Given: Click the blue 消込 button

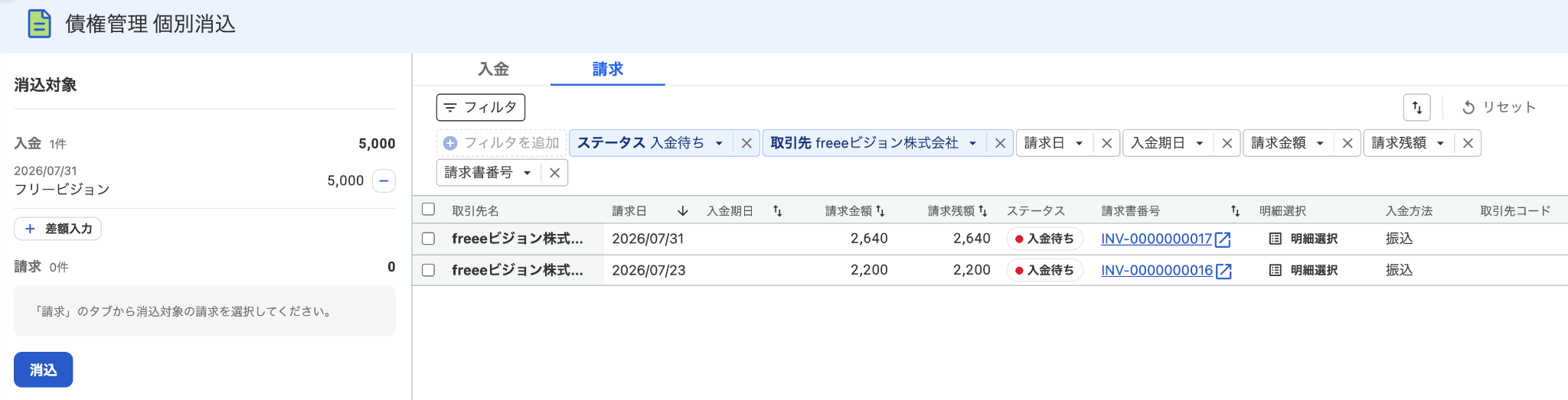Looking at the screenshot, I should click(43, 369).
